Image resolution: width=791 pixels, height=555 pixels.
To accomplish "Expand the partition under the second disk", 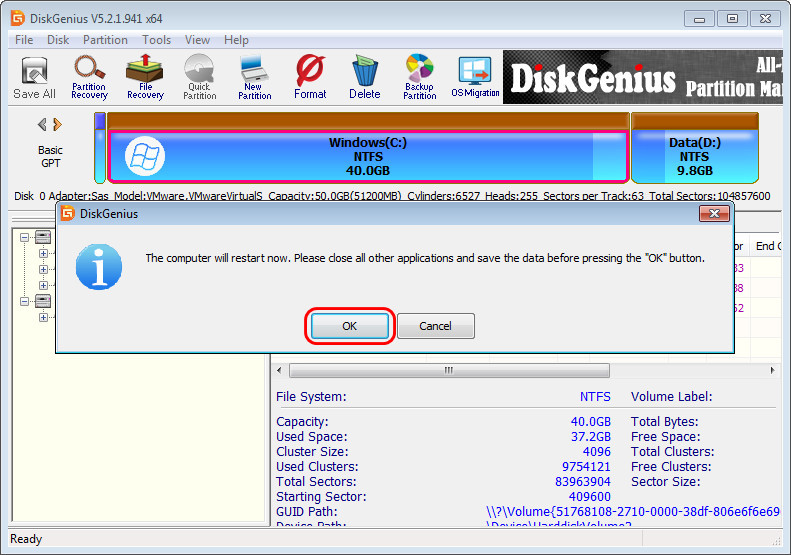I will [x=43, y=317].
